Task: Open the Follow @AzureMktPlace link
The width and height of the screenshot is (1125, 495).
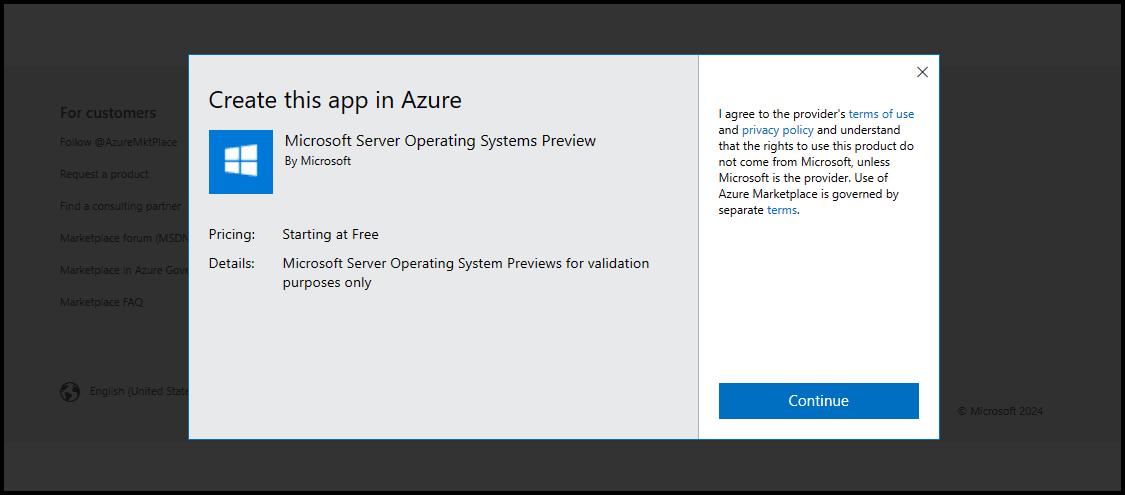Action: 118,142
